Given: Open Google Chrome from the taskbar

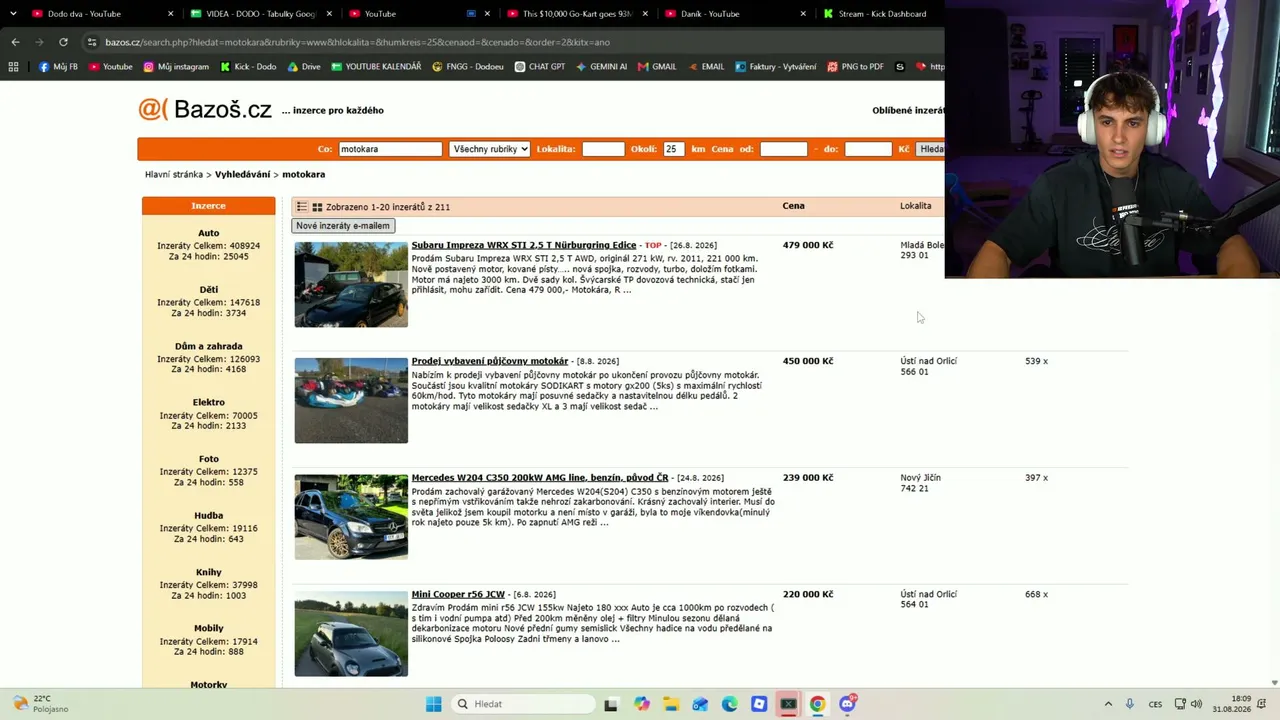Looking at the screenshot, I should [817, 704].
